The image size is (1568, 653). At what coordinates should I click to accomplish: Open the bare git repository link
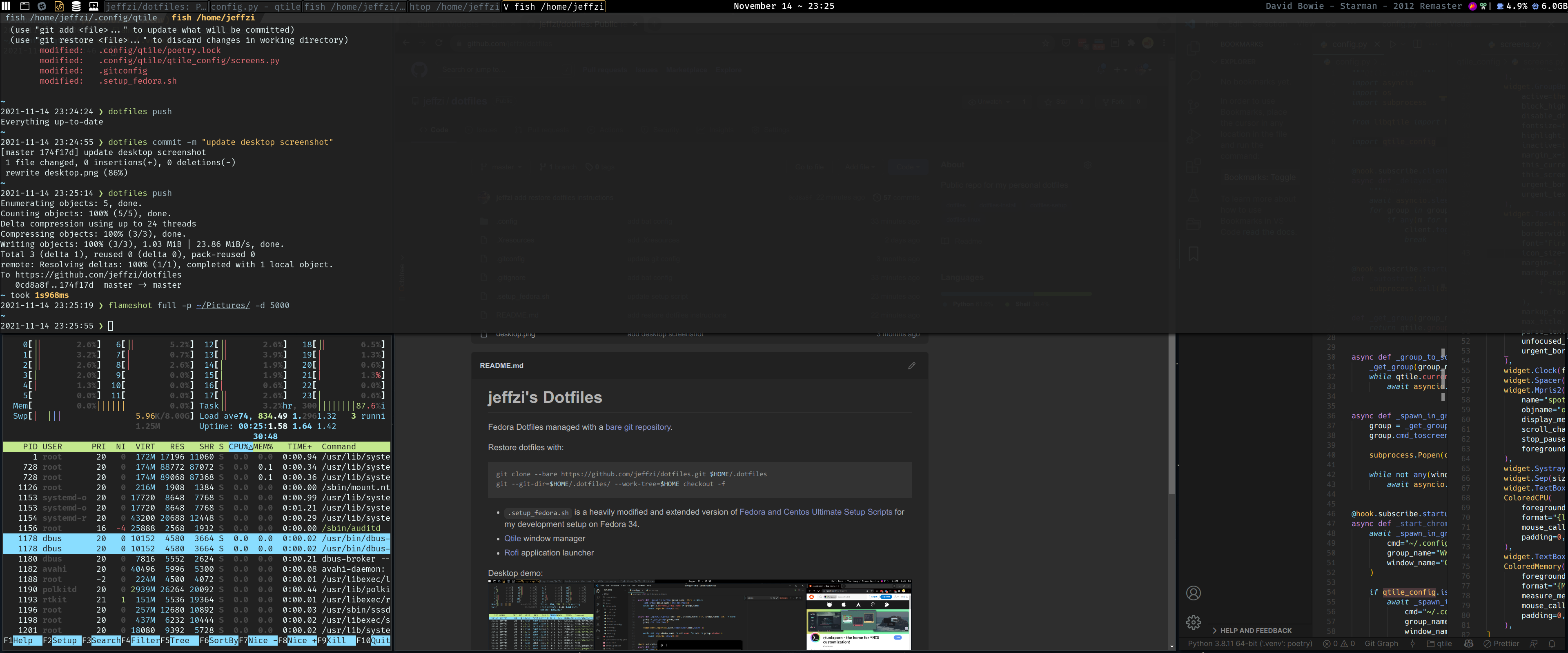tap(638, 427)
